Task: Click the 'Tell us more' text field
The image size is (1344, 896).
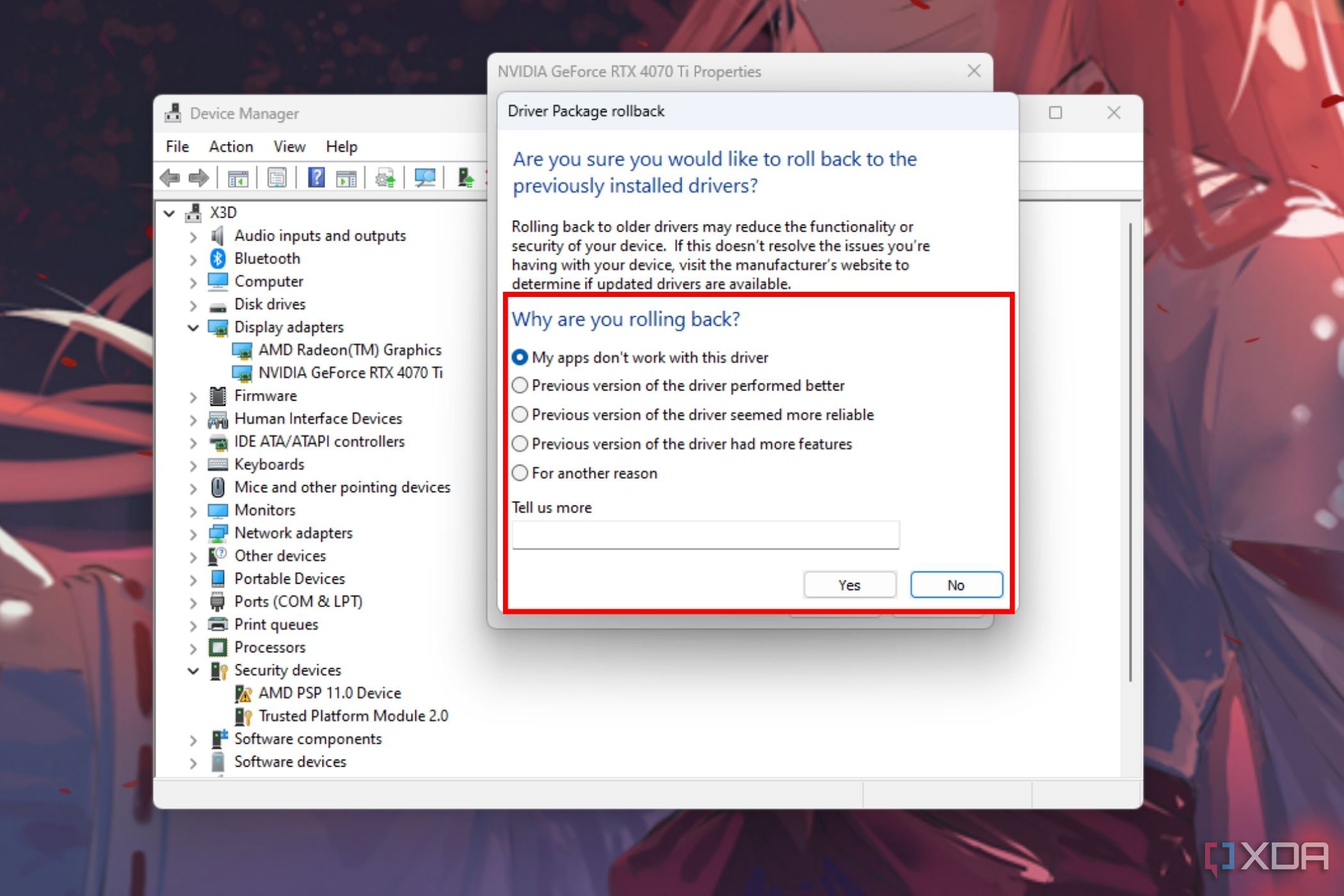Action: (705, 535)
